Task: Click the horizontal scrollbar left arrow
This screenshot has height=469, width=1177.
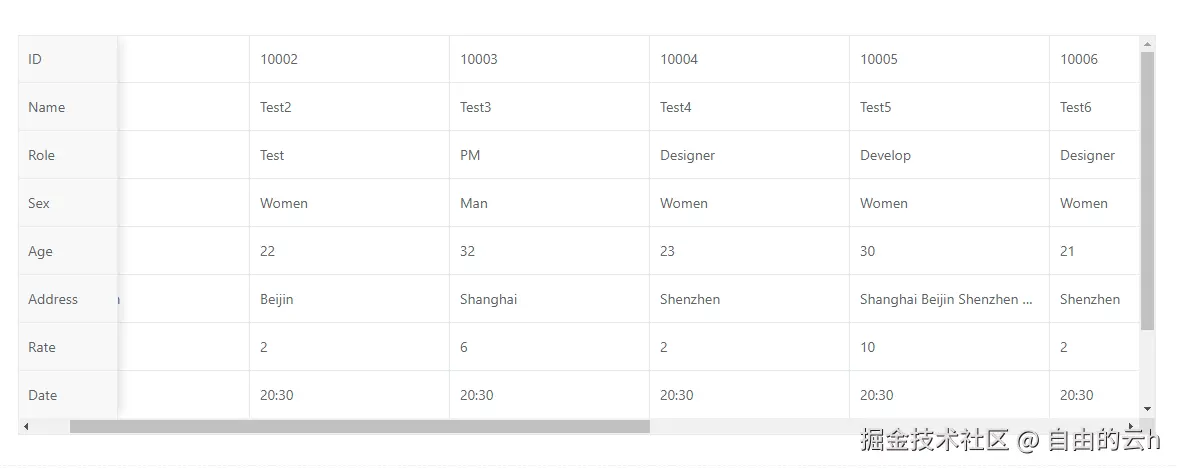Action: (26, 427)
